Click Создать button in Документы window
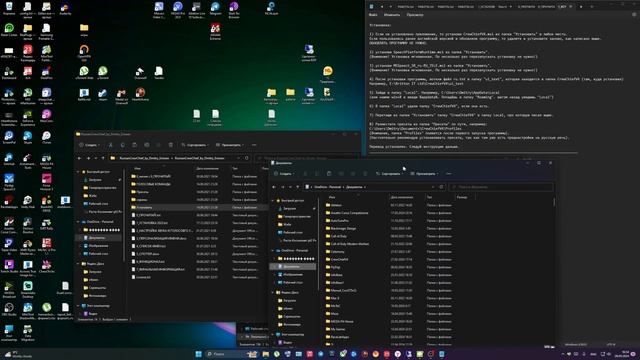Viewport: 640px width, 360px height. point(284,174)
